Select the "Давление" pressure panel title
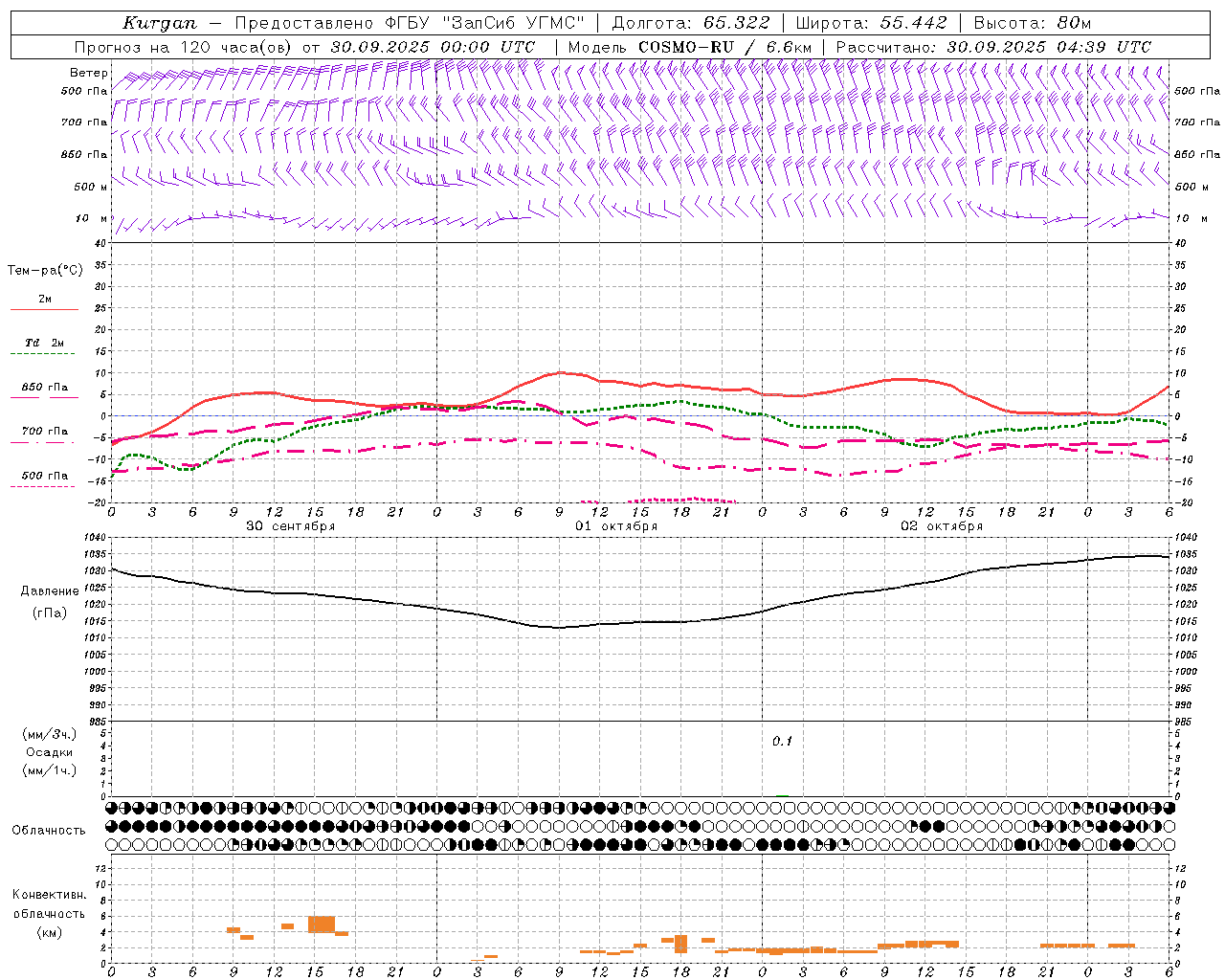The height and width of the screenshot is (980, 1225). click(50, 591)
